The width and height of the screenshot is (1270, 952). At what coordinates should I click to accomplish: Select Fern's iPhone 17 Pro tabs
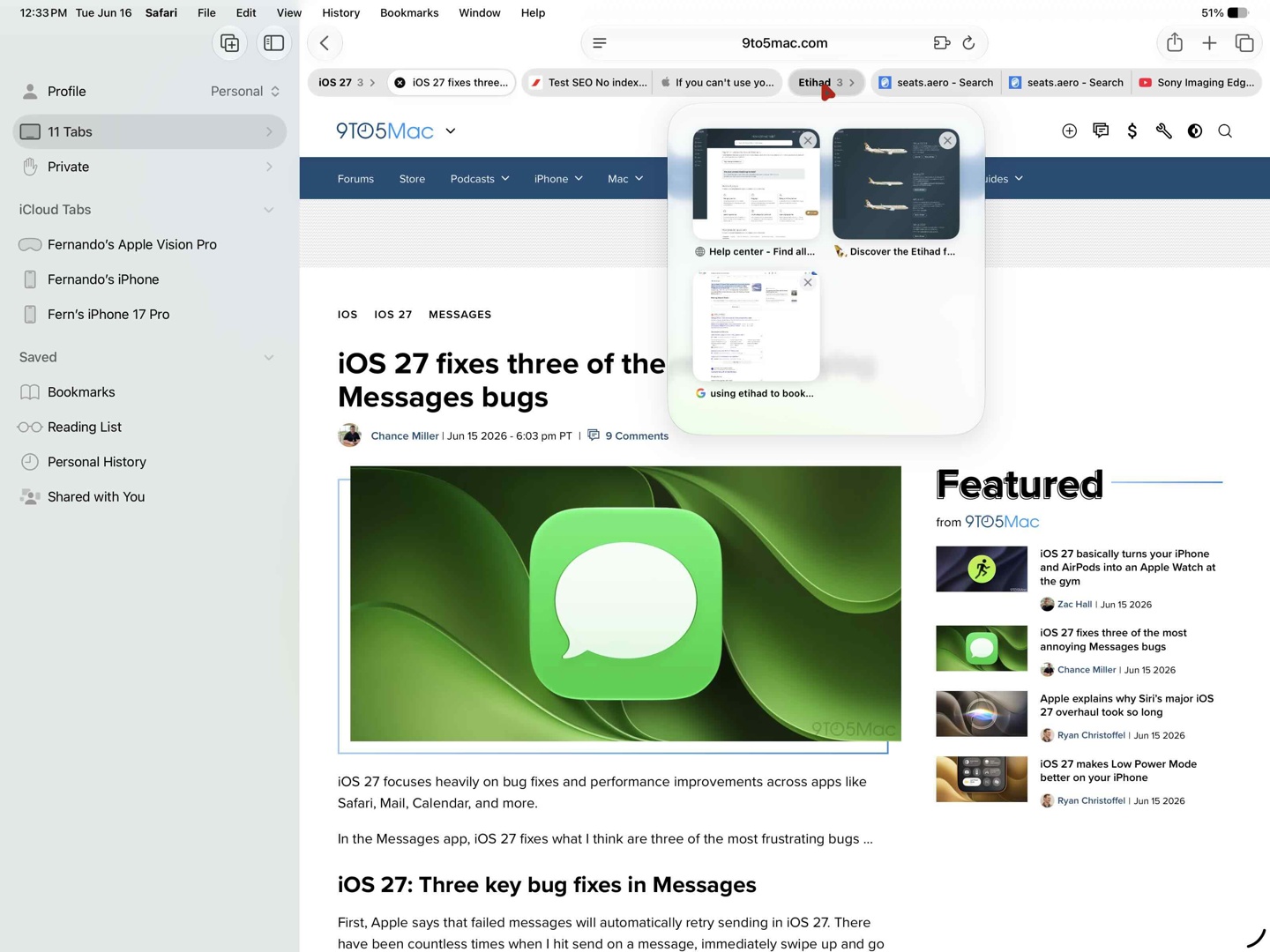point(149,314)
